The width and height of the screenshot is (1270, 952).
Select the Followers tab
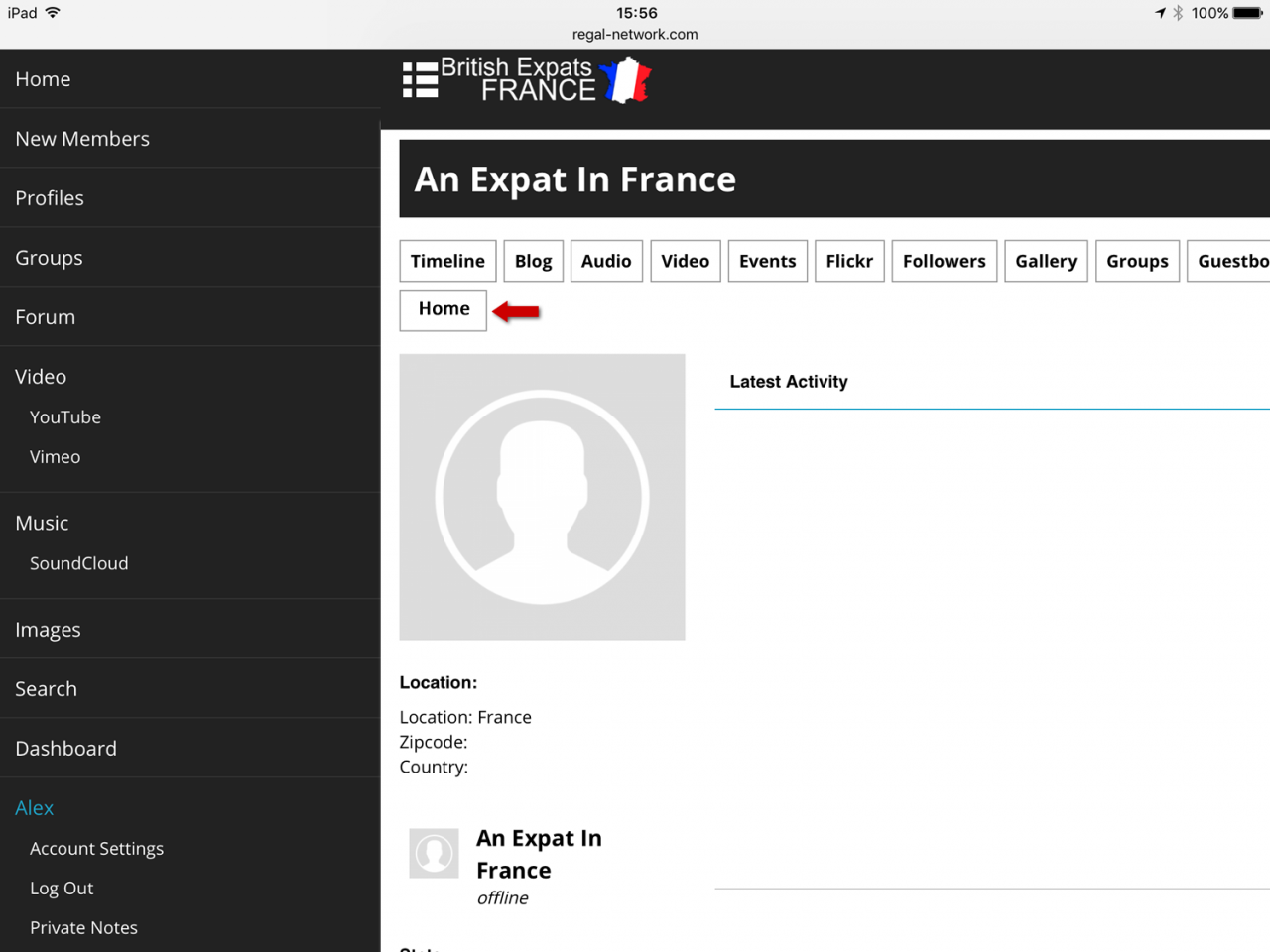coord(944,261)
